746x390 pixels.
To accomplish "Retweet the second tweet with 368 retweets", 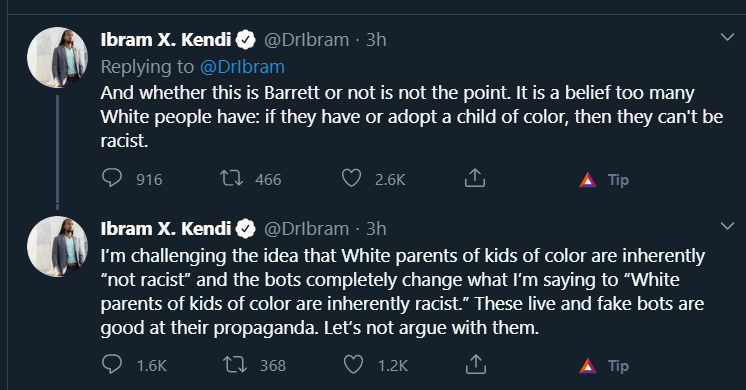I will pos(235,364).
